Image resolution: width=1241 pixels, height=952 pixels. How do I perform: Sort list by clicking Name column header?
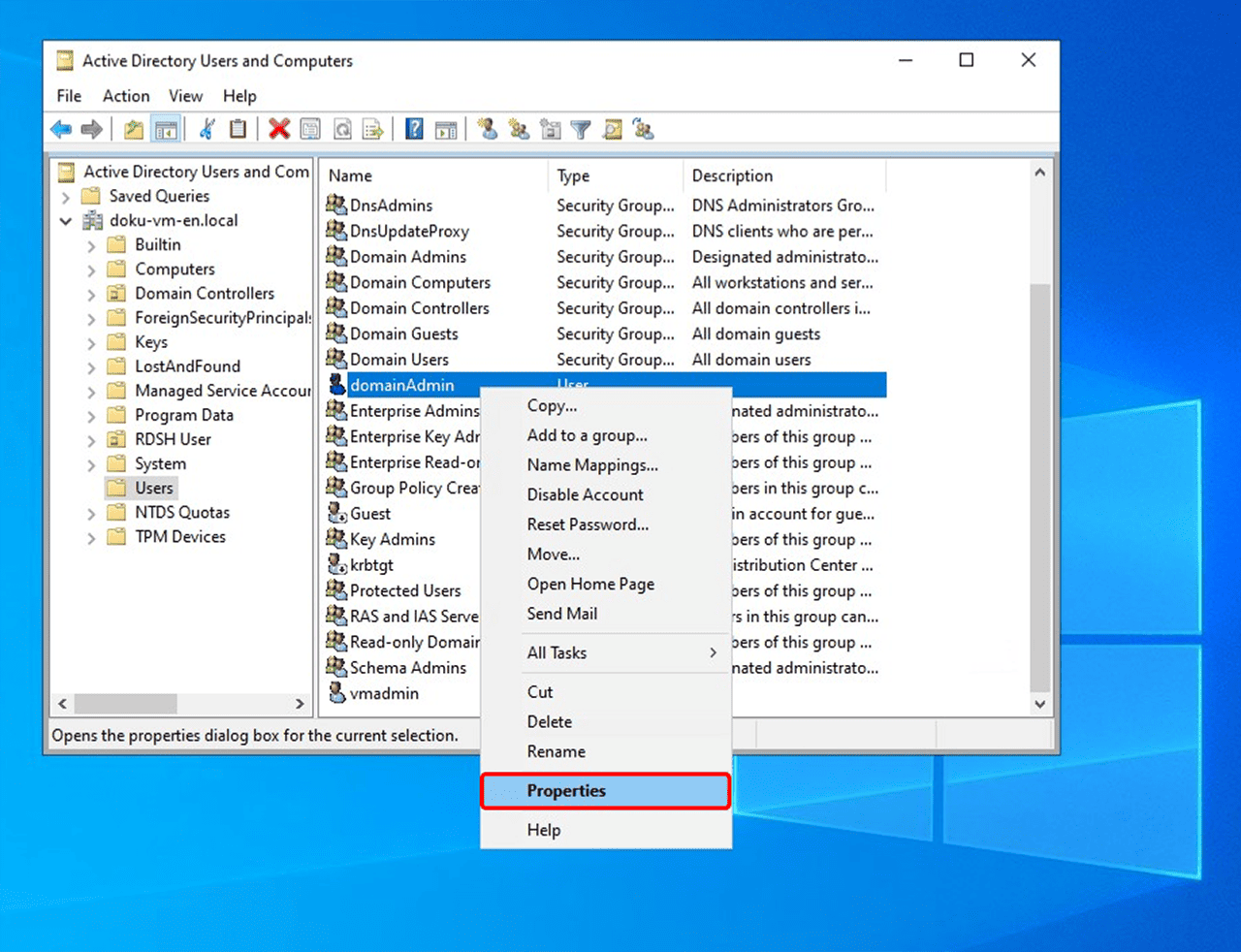click(350, 175)
